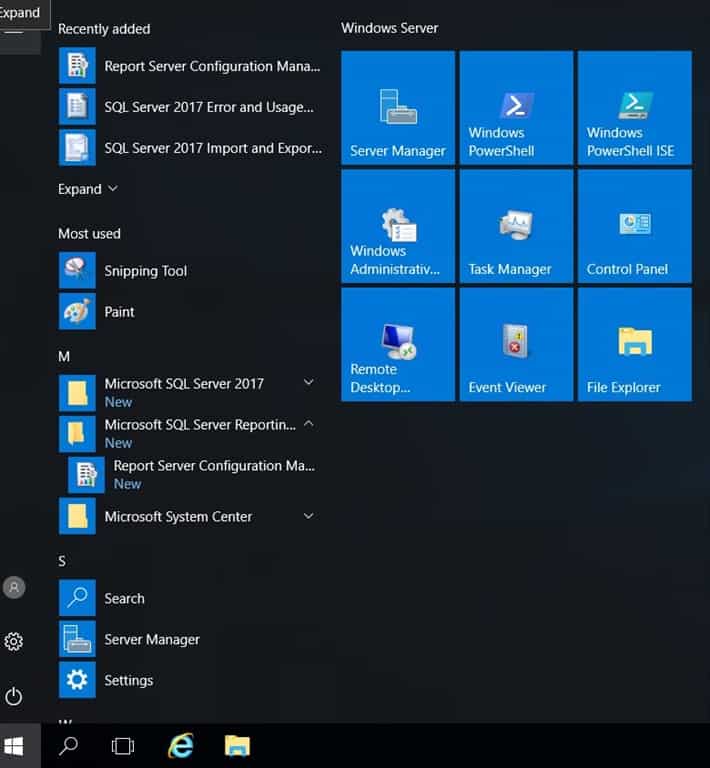This screenshot has width=710, height=768.
Task: Click the Snipping Tool icon
Action: pyautogui.click(x=77, y=270)
